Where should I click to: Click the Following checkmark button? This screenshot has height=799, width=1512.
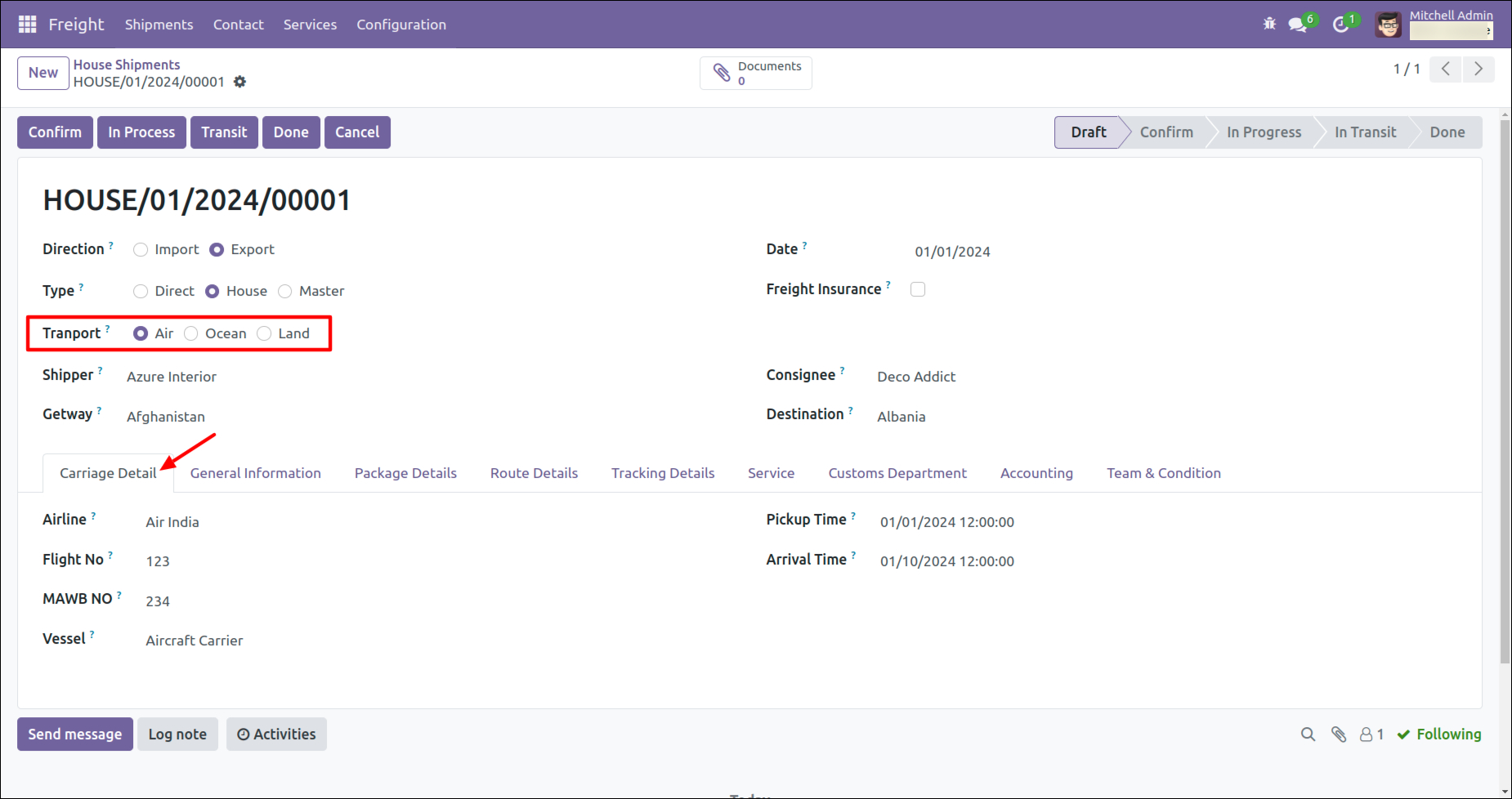(1439, 734)
